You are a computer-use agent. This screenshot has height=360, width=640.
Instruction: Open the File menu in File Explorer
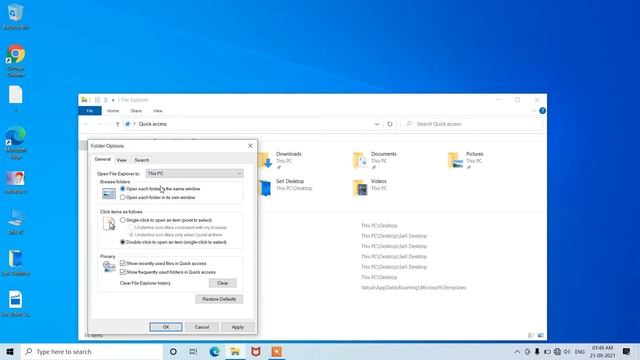tap(90, 111)
